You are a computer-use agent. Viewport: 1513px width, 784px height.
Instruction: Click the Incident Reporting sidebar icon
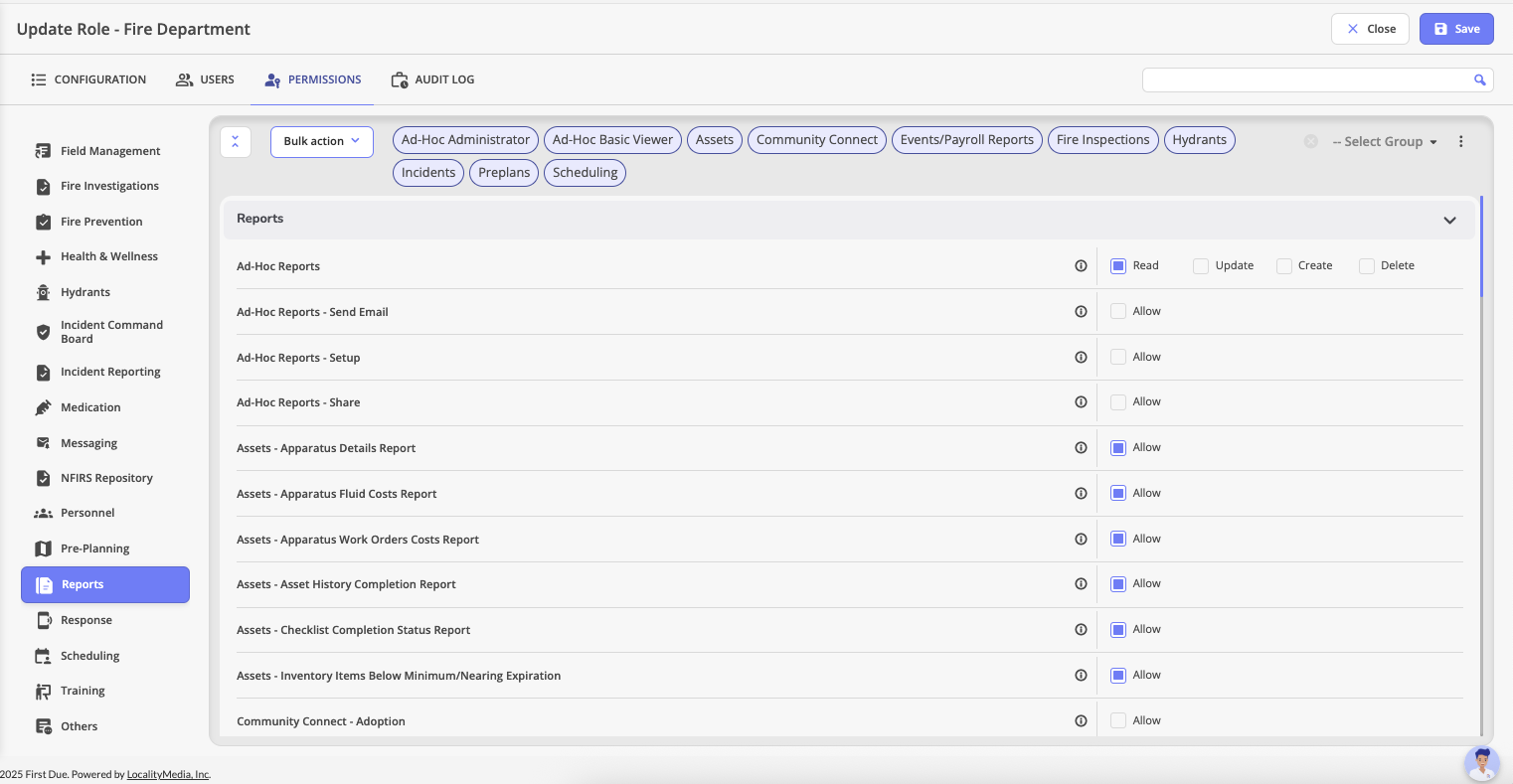[x=43, y=373]
